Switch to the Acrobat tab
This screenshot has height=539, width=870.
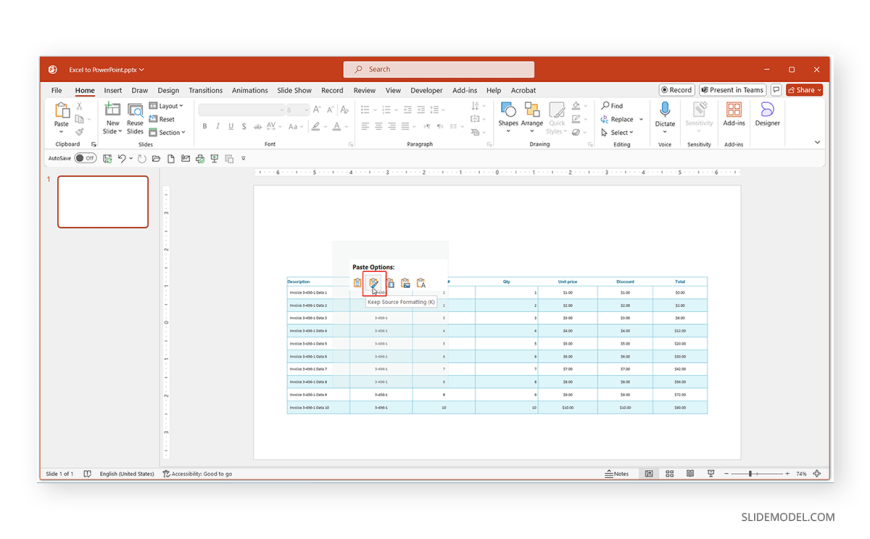[523, 90]
